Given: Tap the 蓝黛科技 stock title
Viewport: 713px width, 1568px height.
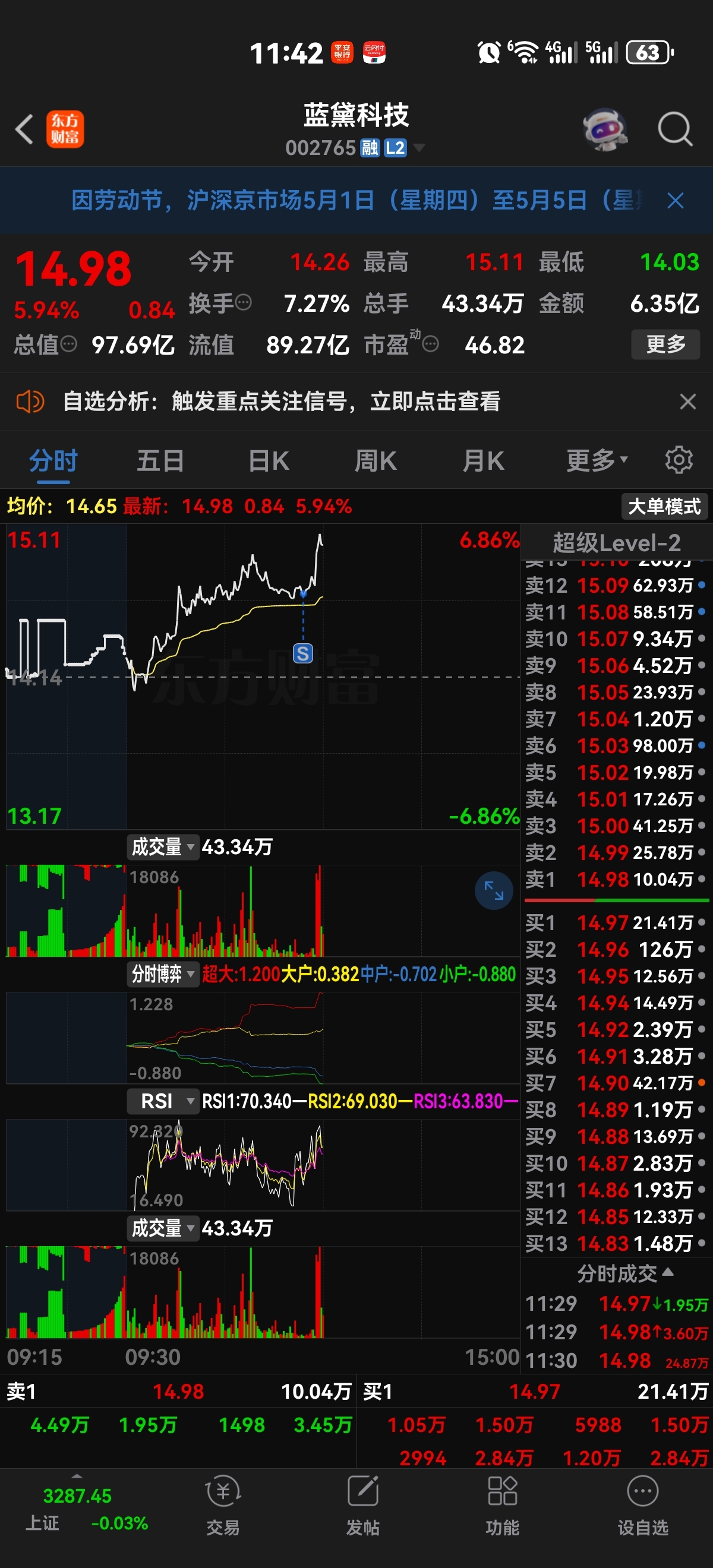Looking at the screenshot, I should pos(356,115).
